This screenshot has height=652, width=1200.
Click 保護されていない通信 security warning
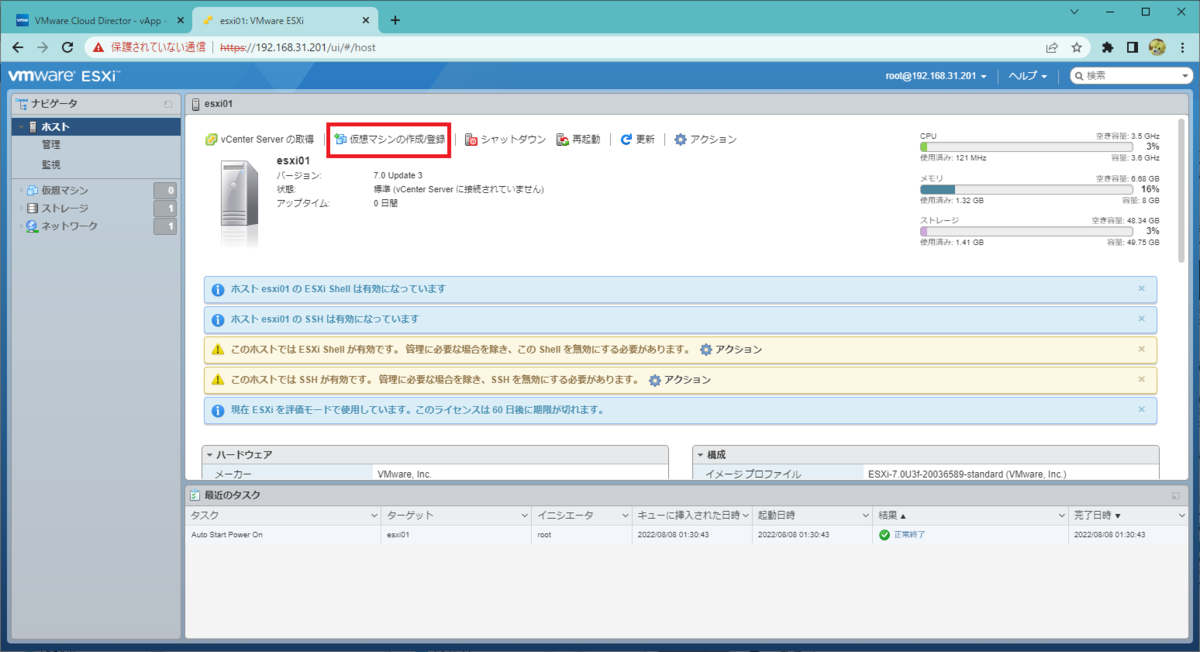pos(149,47)
